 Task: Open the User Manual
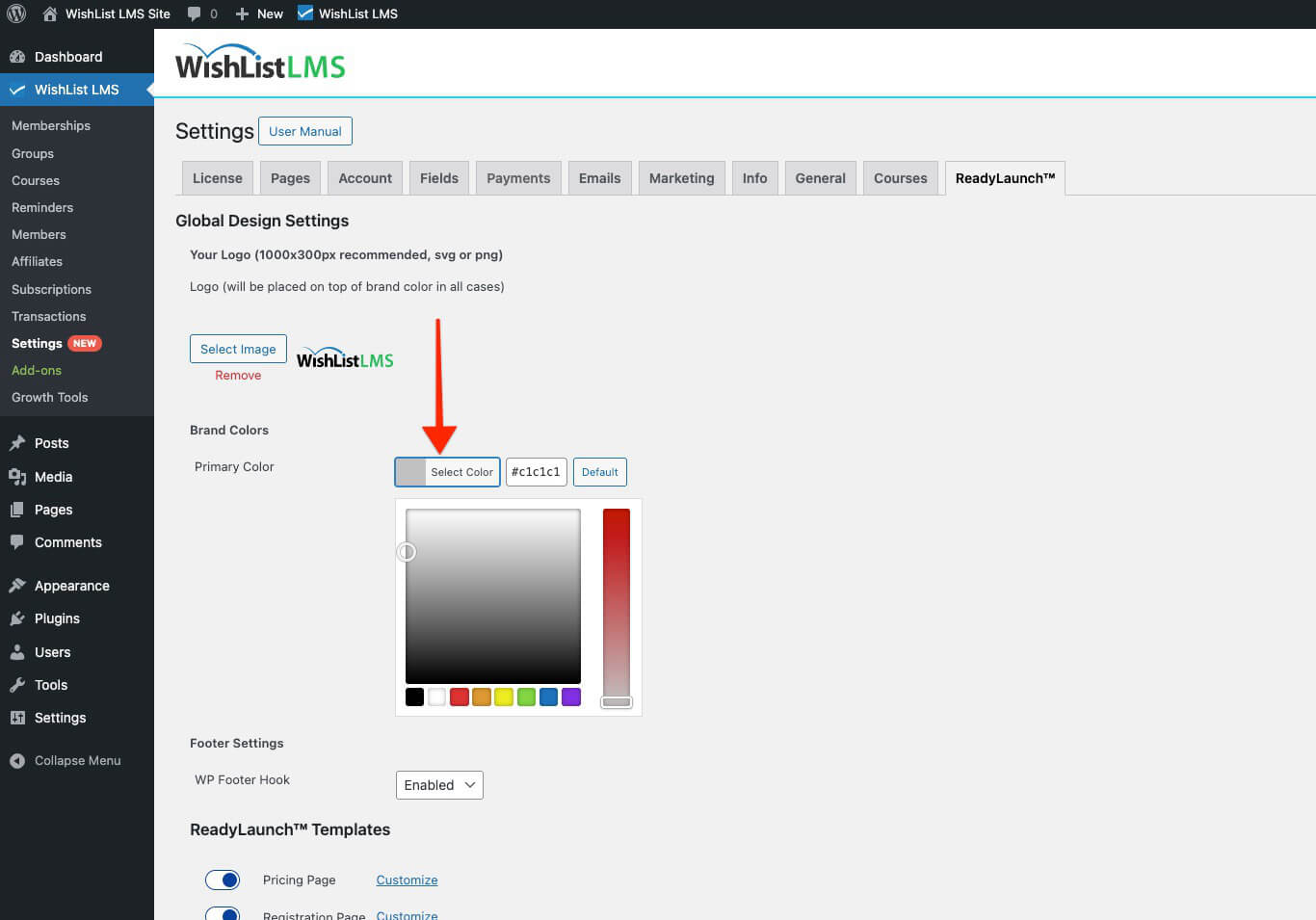(x=304, y=130)
